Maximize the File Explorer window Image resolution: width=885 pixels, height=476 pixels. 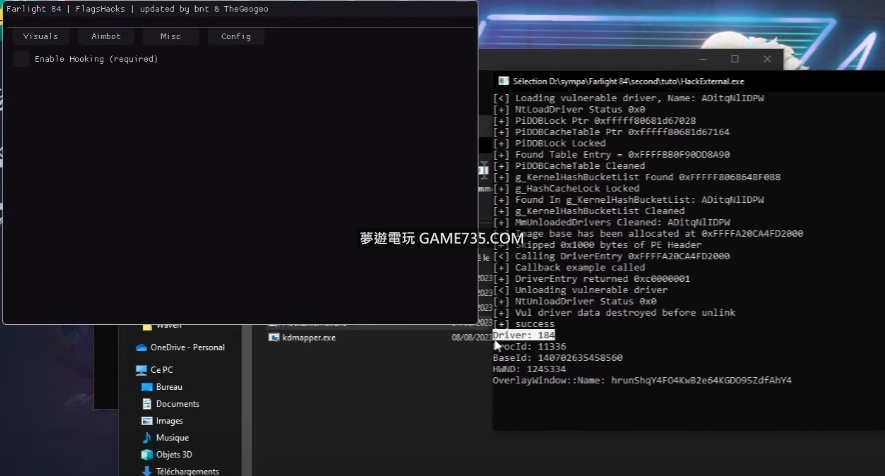734,59
